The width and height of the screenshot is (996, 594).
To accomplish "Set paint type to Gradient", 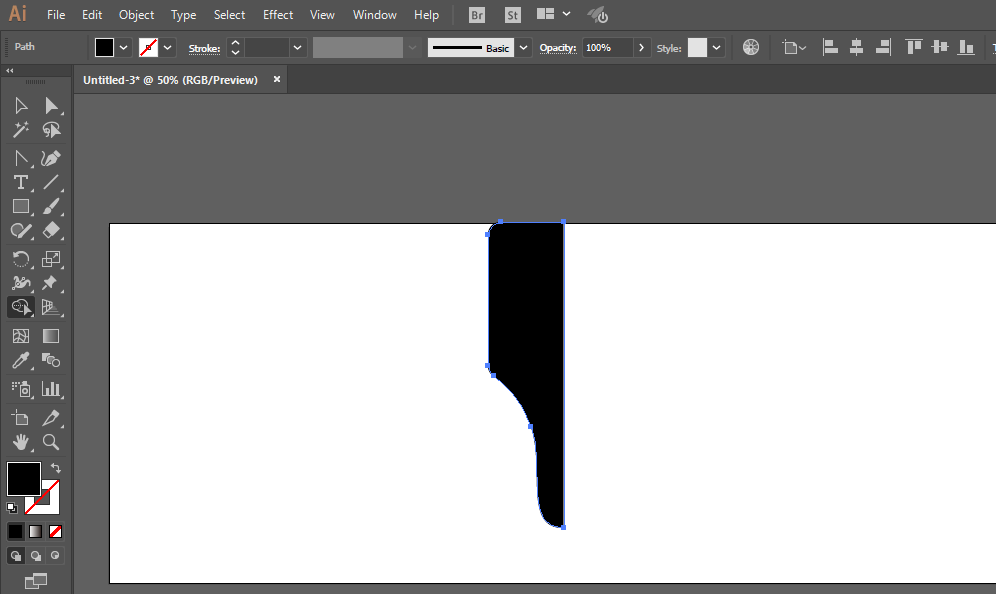I will tap(36, 531).
